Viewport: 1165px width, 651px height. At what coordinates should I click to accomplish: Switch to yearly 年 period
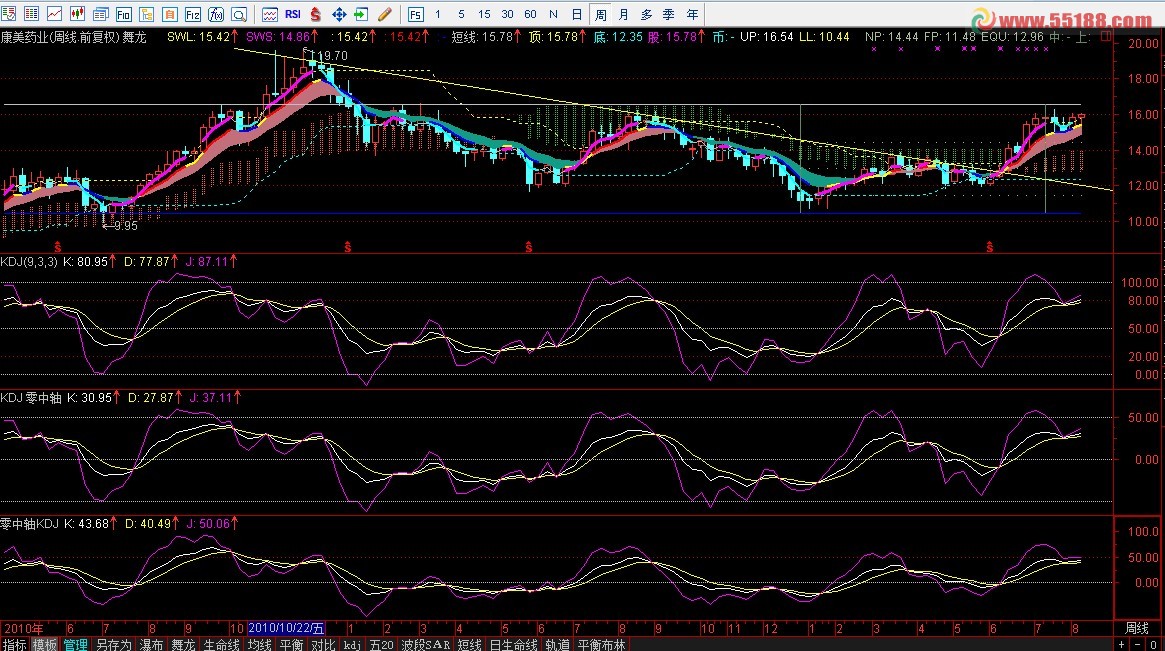click(x=692, y=14)
